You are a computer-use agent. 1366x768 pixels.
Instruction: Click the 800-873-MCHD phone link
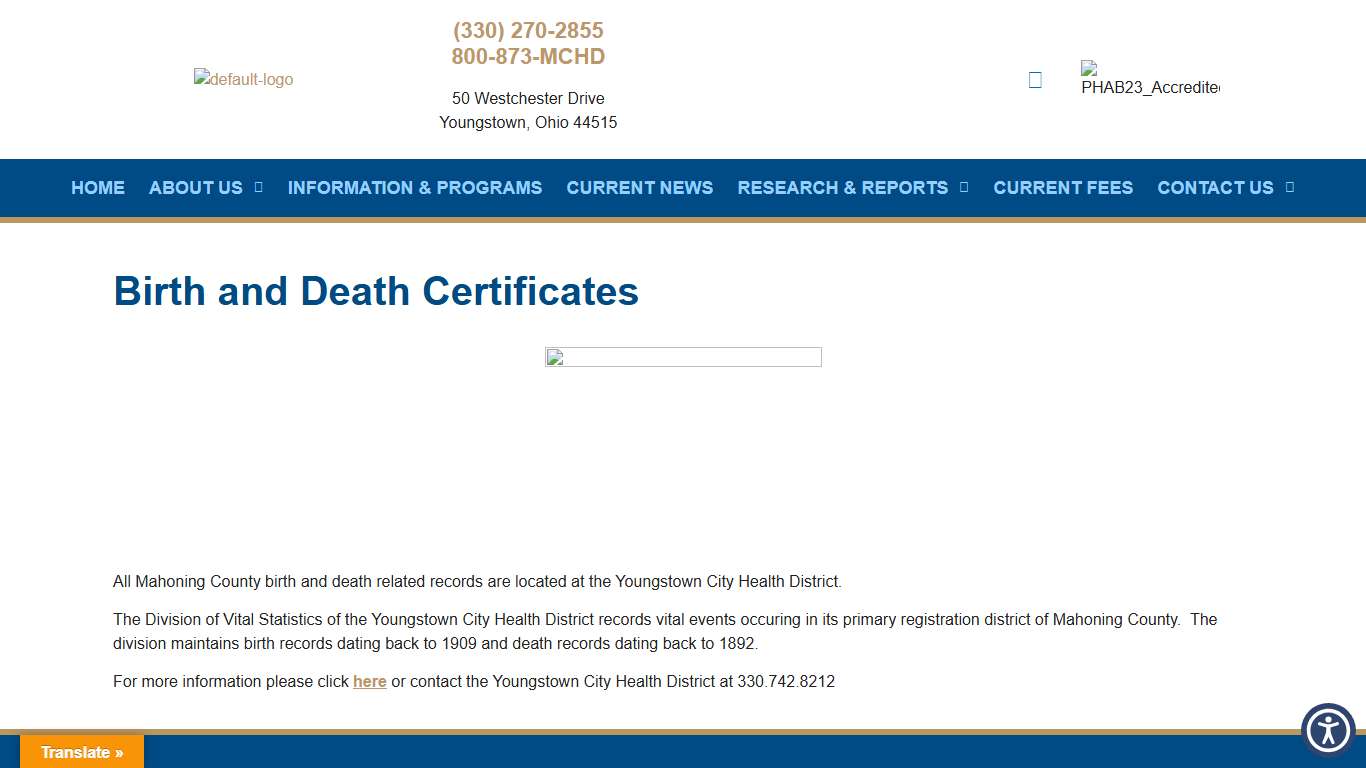click(527, 56)
